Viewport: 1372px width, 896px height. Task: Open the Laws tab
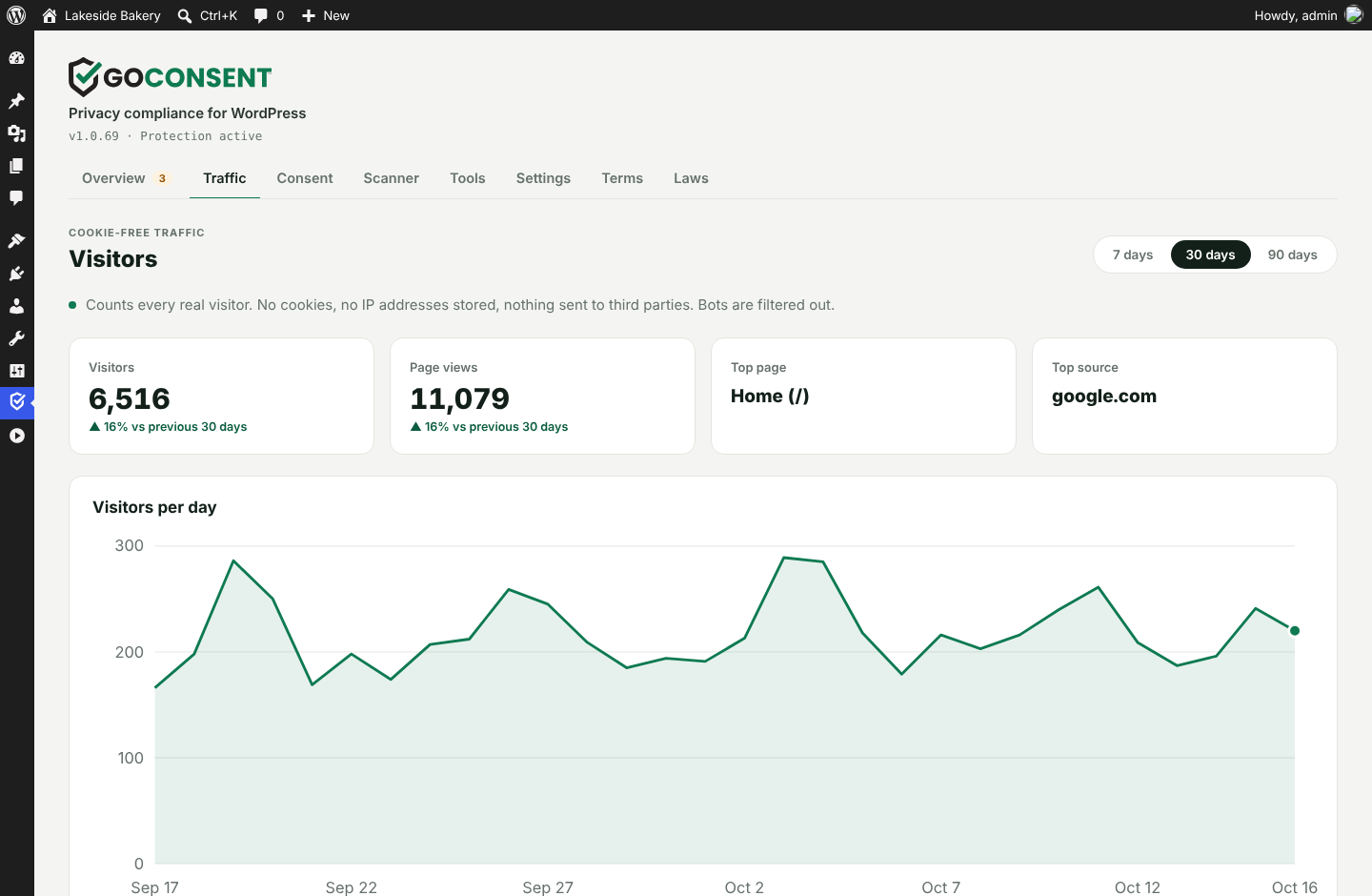click(x=691, y=178)
